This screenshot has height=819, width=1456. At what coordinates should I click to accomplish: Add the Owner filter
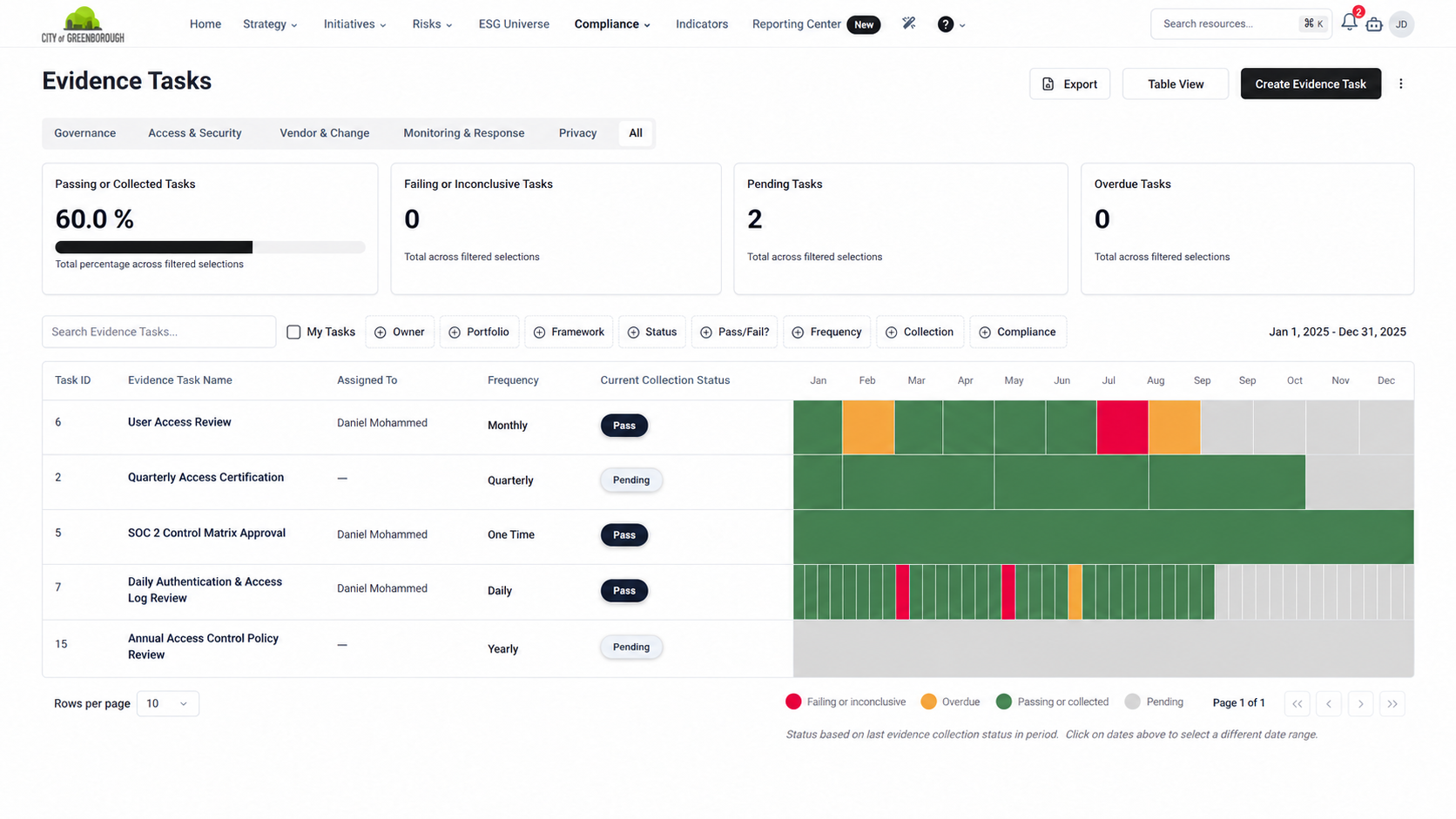click(400, 332)
